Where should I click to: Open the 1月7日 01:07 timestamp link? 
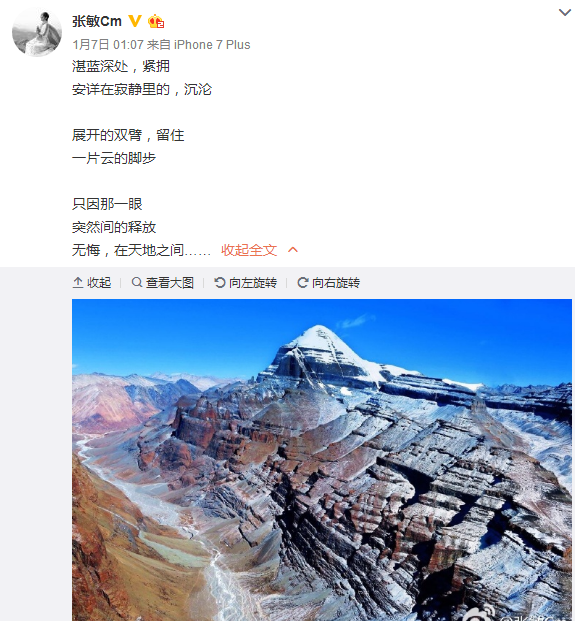tap(108, 44)
